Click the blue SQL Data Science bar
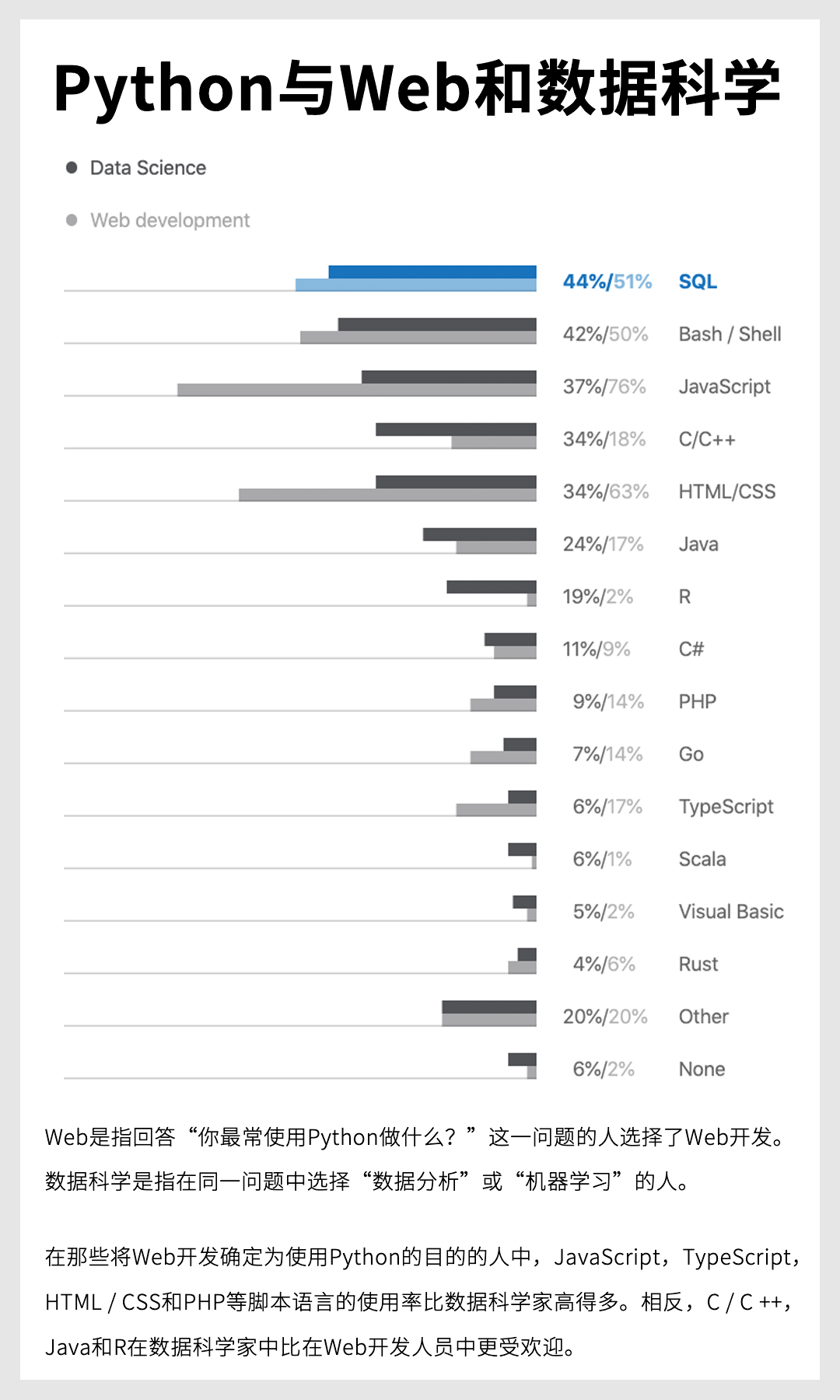The width and height of the screenshot is (840, 1400). pos(432,271)
